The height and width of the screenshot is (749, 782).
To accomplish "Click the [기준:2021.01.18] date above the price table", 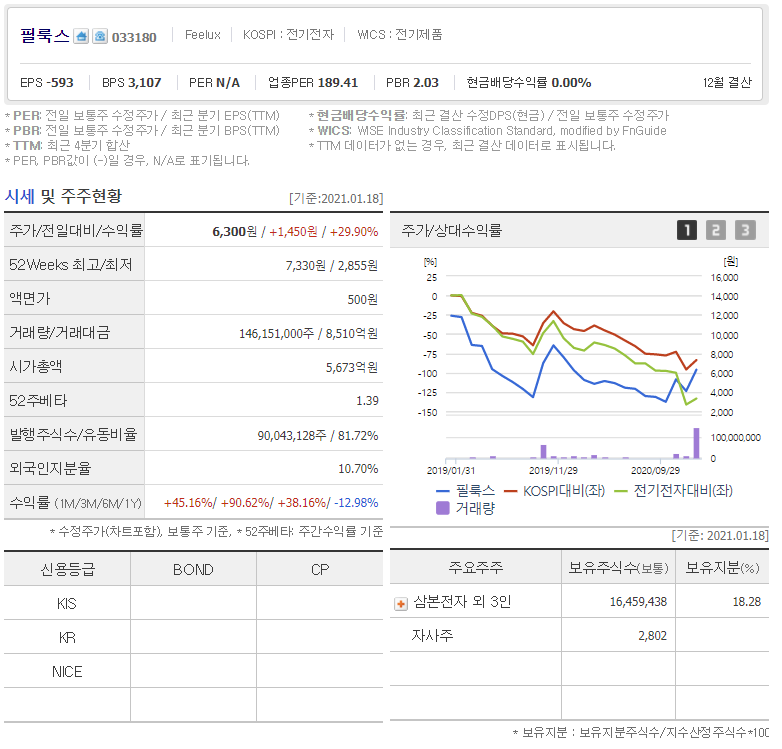I will coord(336,198).
